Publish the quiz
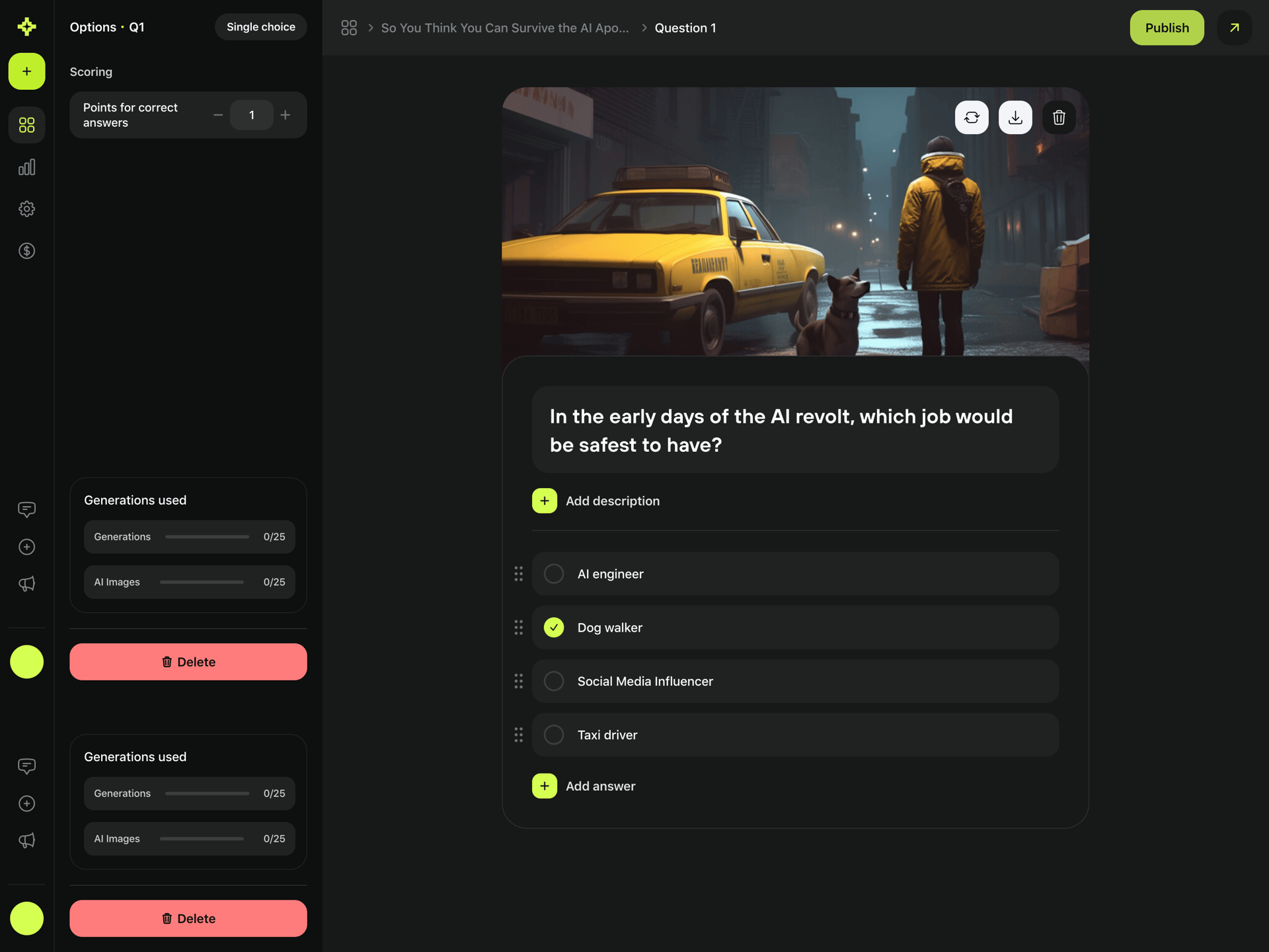Screen dimensions: 1269x952 click(1167, 28)
